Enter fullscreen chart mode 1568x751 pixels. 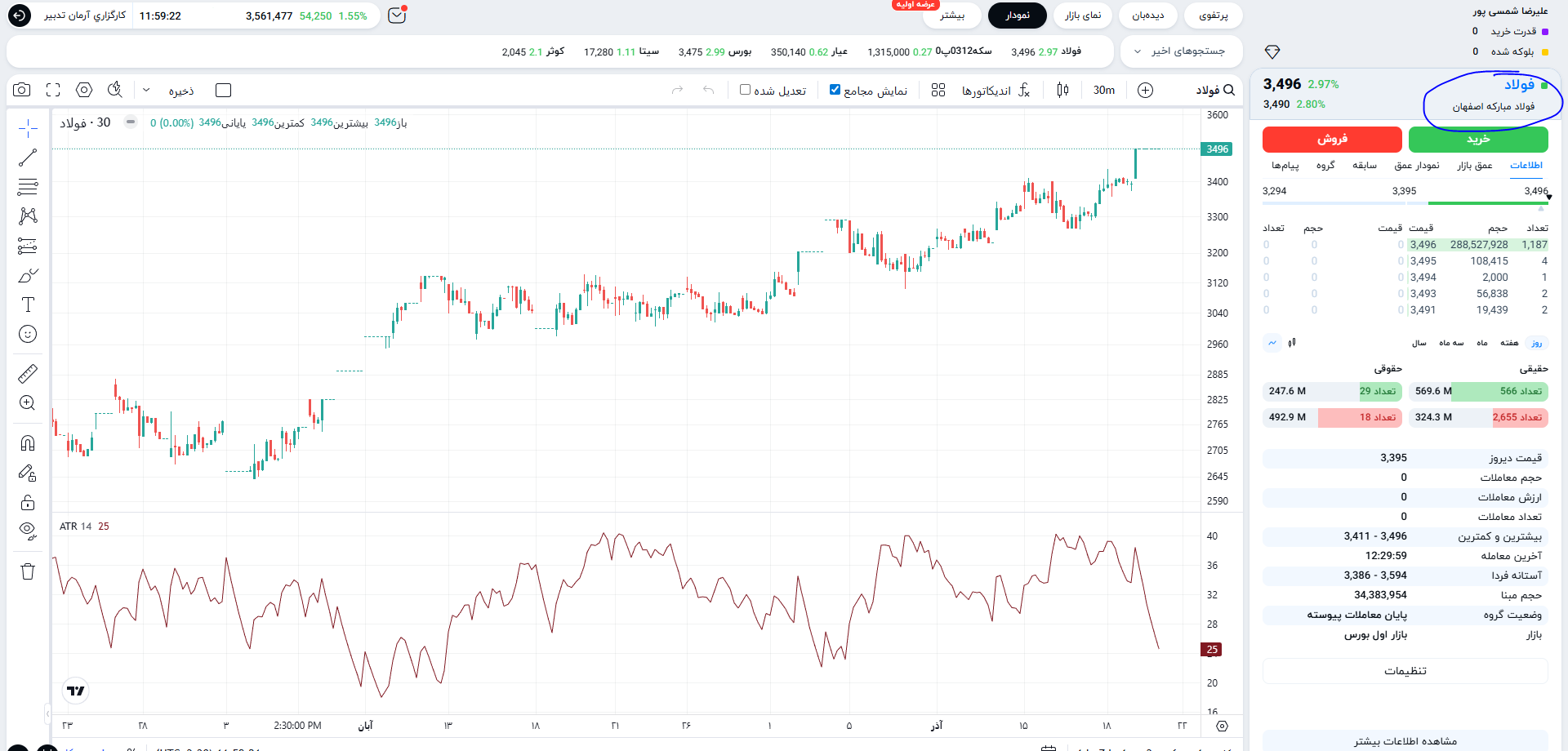53,90
